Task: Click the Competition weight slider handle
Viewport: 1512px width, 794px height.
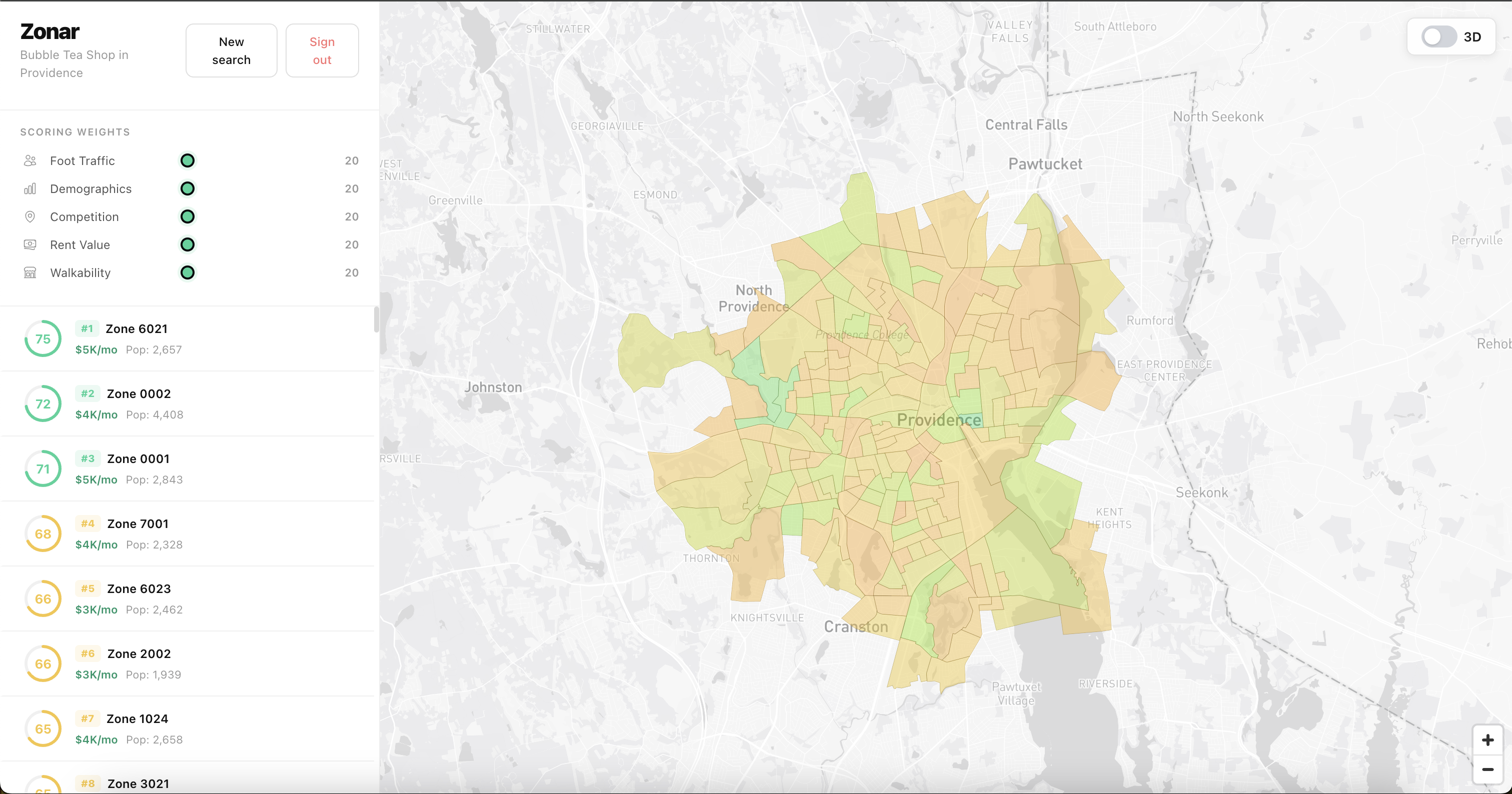Action: 187,217
